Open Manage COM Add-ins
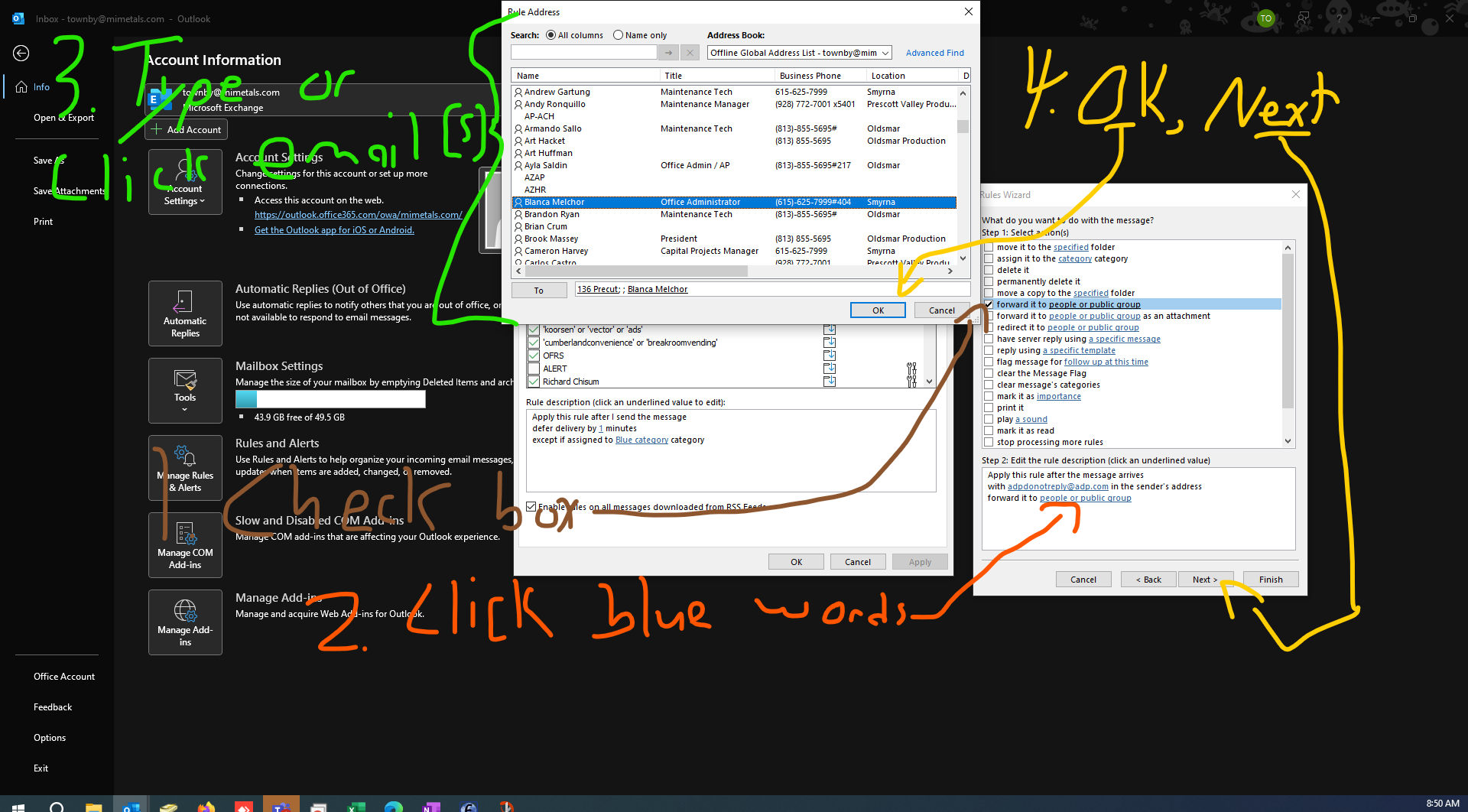The image size is (1468, 812). [185, 545]
